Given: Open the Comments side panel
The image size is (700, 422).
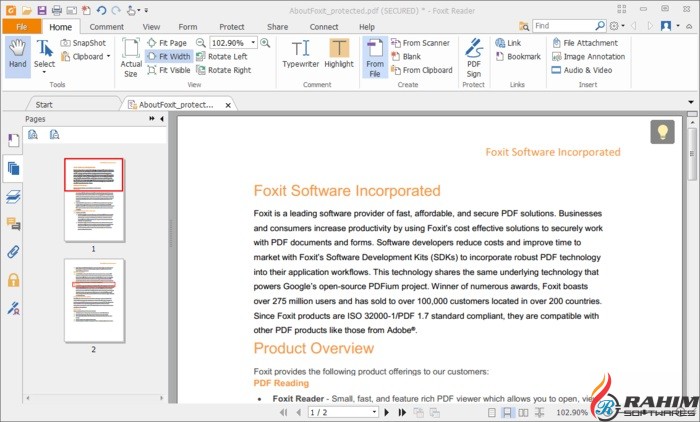Looking at the screenshot, I should click(13, 224).
